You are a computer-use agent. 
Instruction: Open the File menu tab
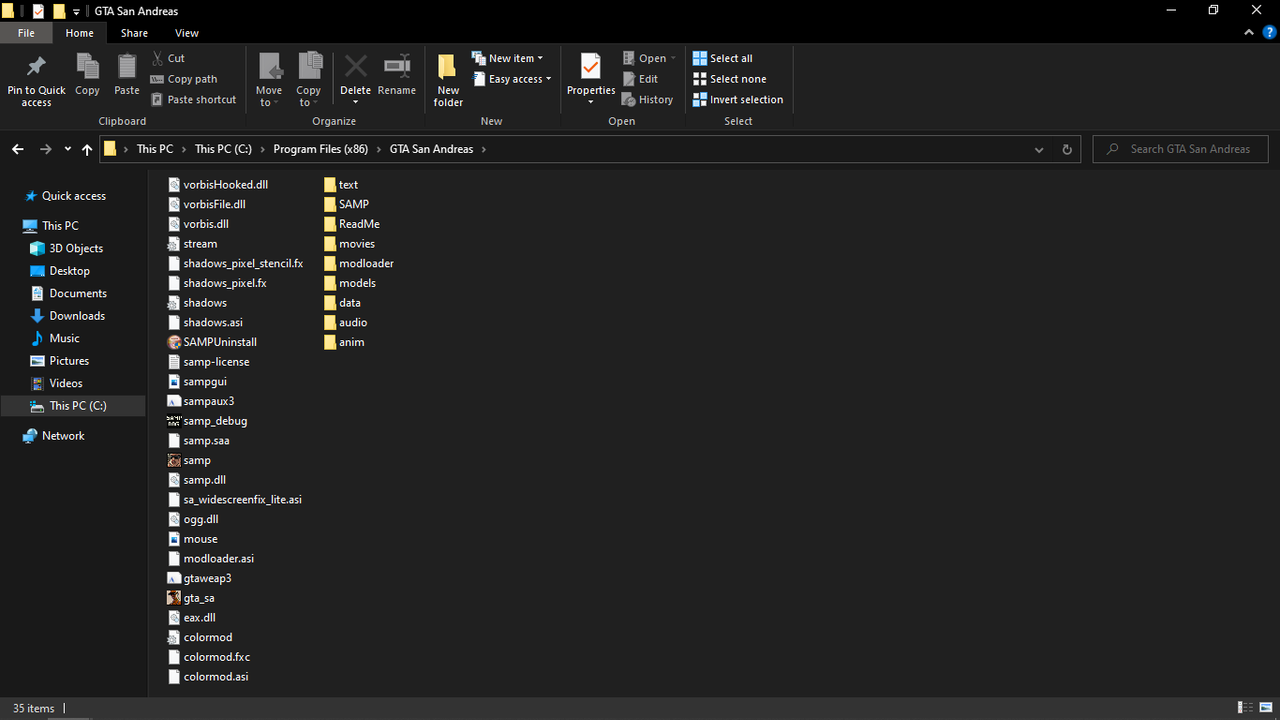click(x=26, y=33)
